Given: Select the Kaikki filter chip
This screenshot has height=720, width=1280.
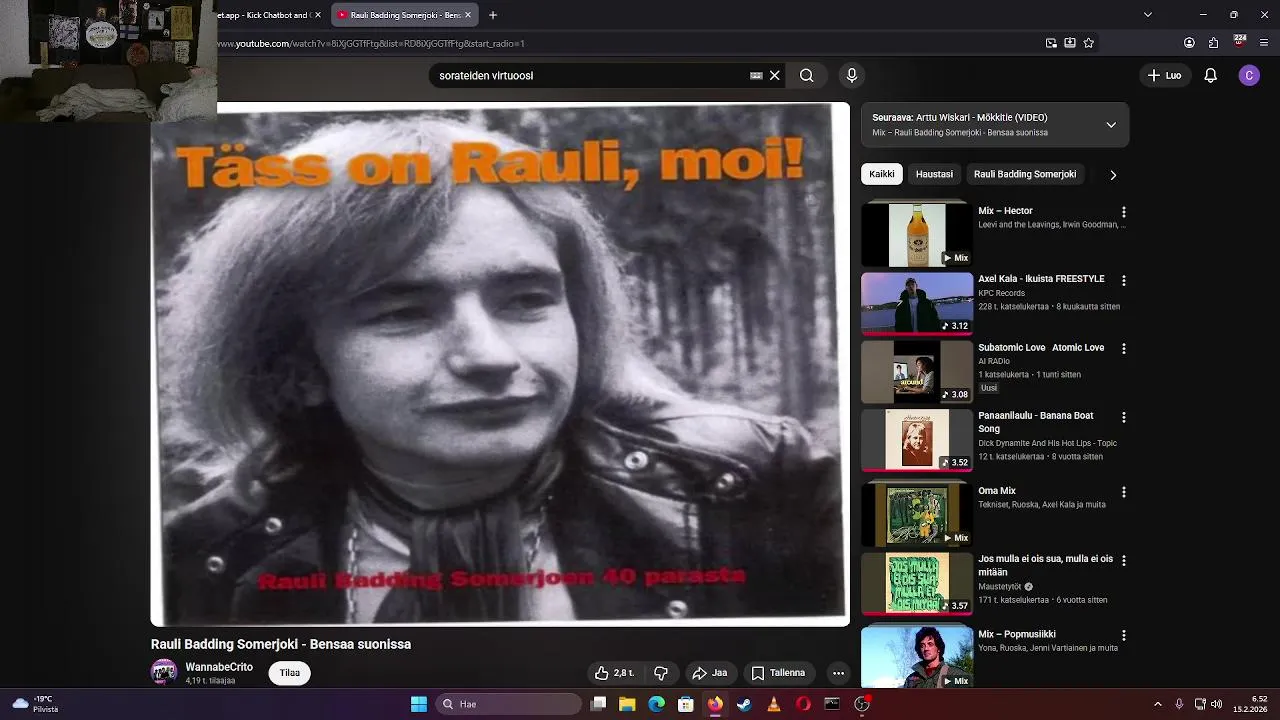Looking at the screenshot, I should click(882, 174).
